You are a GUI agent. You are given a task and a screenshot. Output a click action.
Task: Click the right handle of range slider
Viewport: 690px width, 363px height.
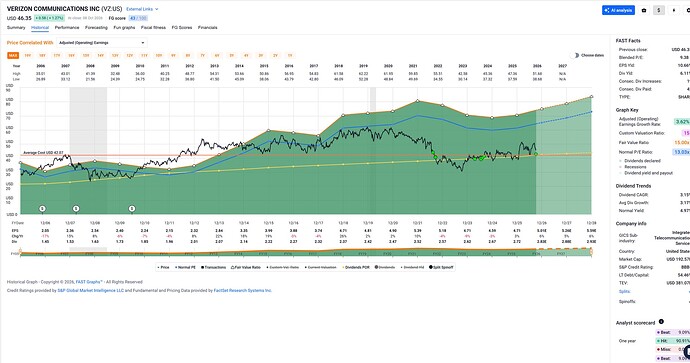pos(591,252)
